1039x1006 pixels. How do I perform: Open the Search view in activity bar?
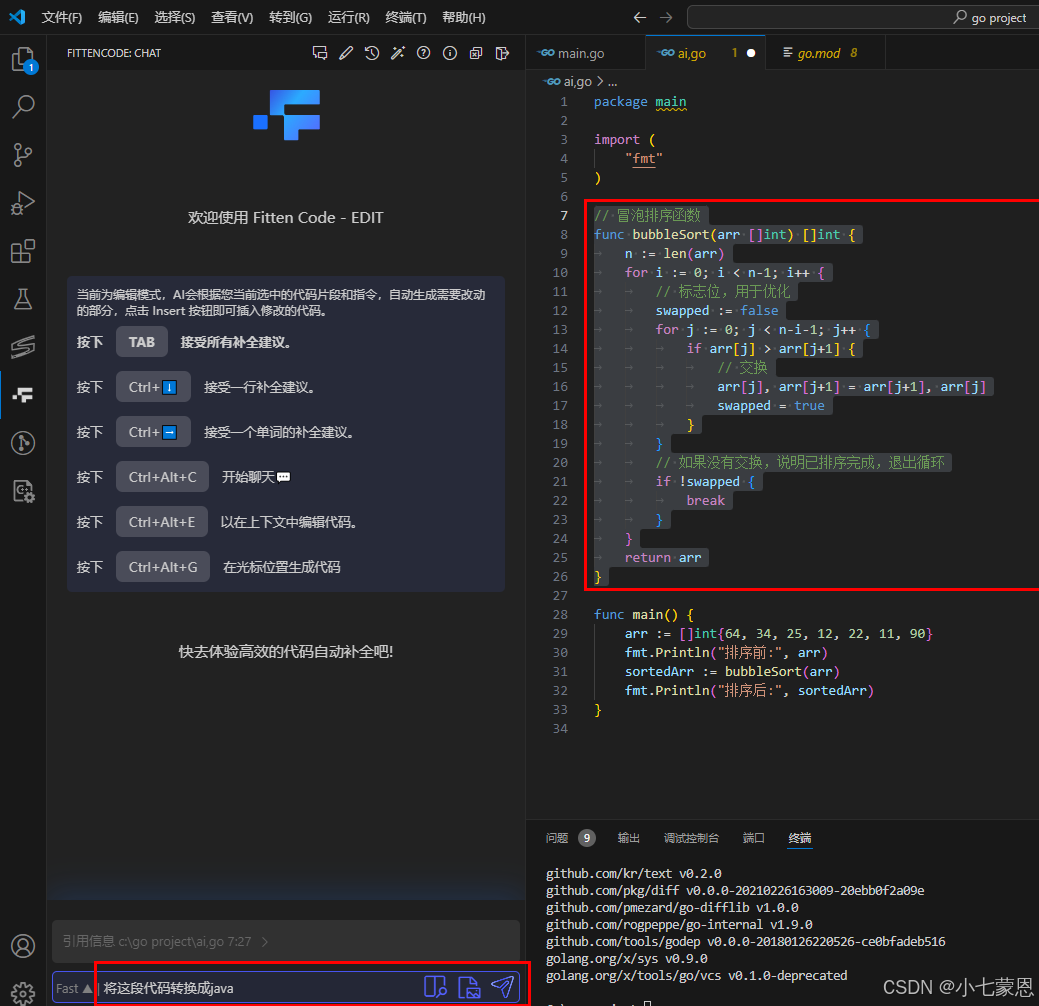[x=23, y=107]
